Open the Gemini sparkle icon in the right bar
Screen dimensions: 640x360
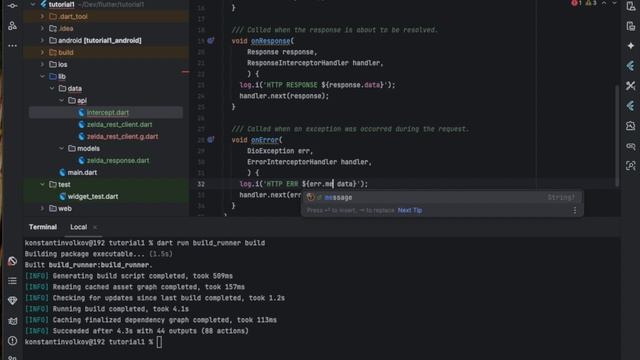(631, 46)
